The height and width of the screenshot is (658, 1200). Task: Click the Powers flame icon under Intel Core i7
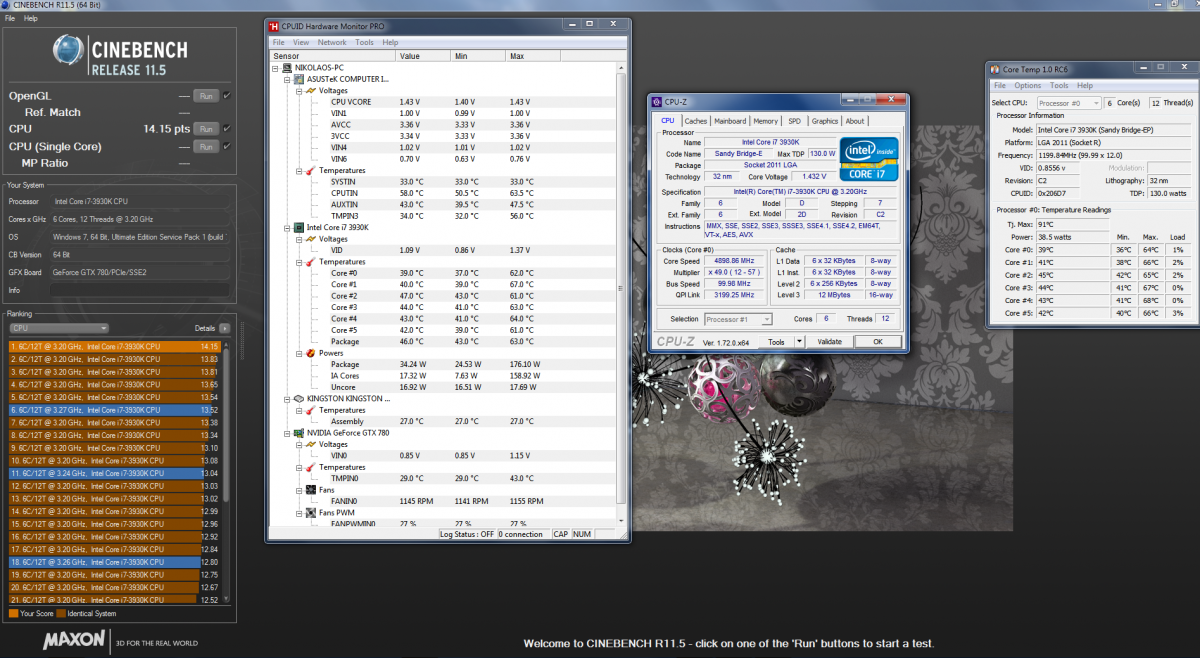click(x=311, y=353)
